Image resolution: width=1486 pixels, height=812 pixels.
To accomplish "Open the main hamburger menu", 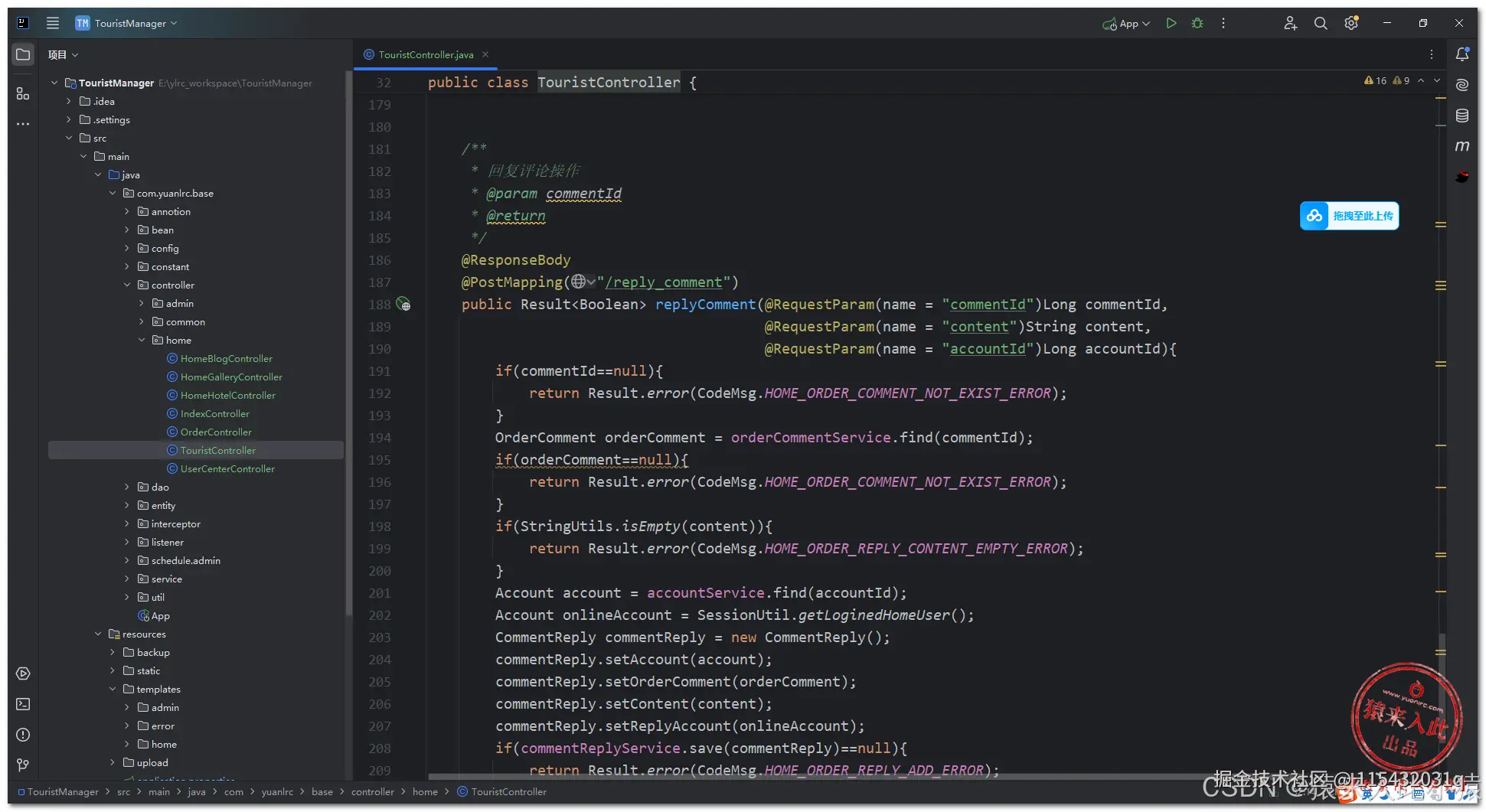I will (53, 23).
